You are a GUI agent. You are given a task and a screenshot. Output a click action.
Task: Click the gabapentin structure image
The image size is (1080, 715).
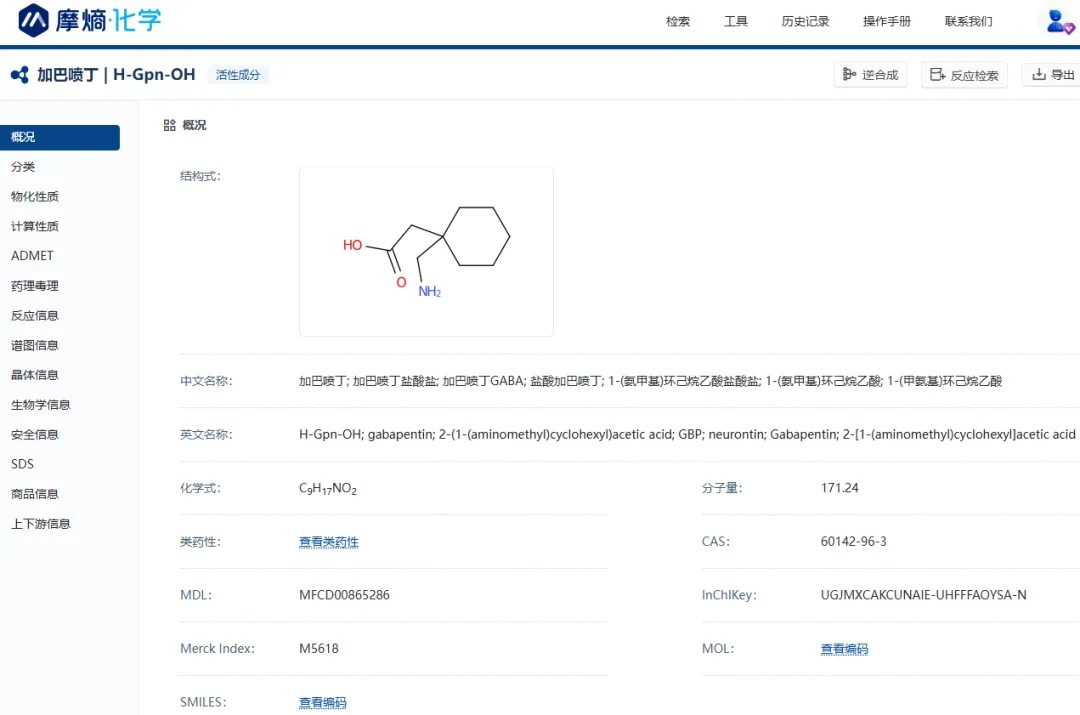click(426, 251)
